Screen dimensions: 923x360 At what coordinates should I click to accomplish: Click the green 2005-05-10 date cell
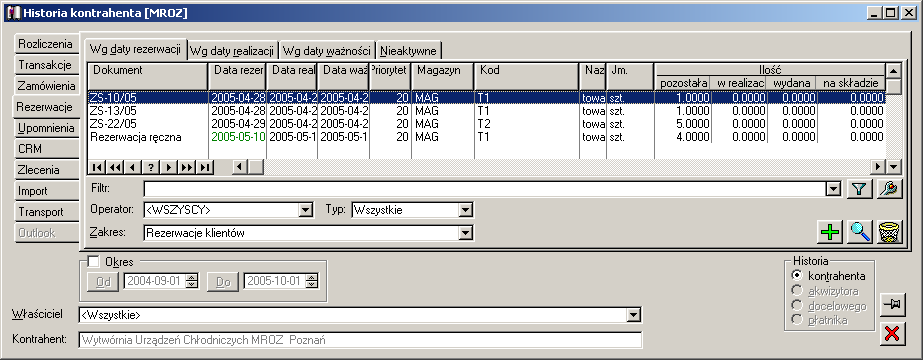tap(238, 137)
